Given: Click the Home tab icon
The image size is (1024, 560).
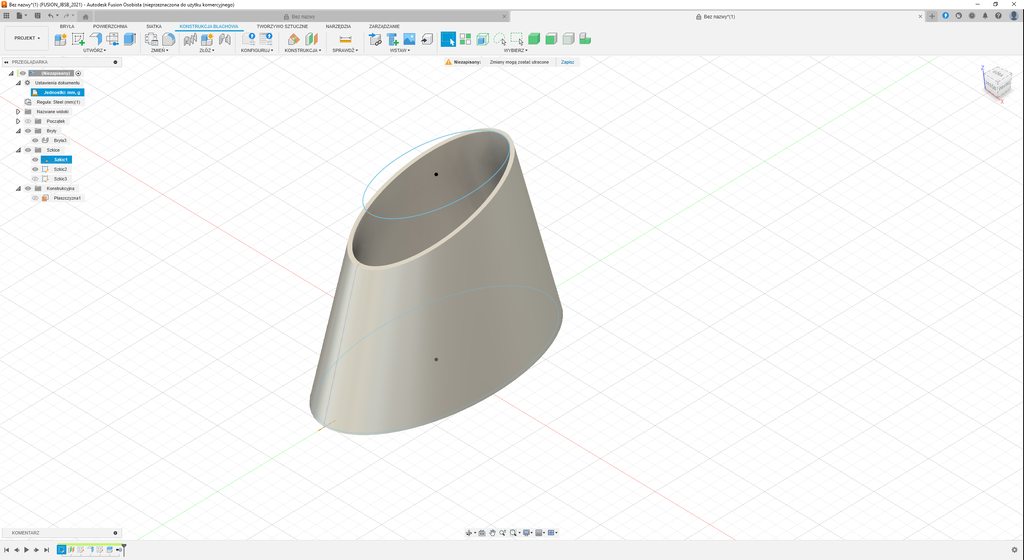Looking at the screenshot, I should point(86,16).
